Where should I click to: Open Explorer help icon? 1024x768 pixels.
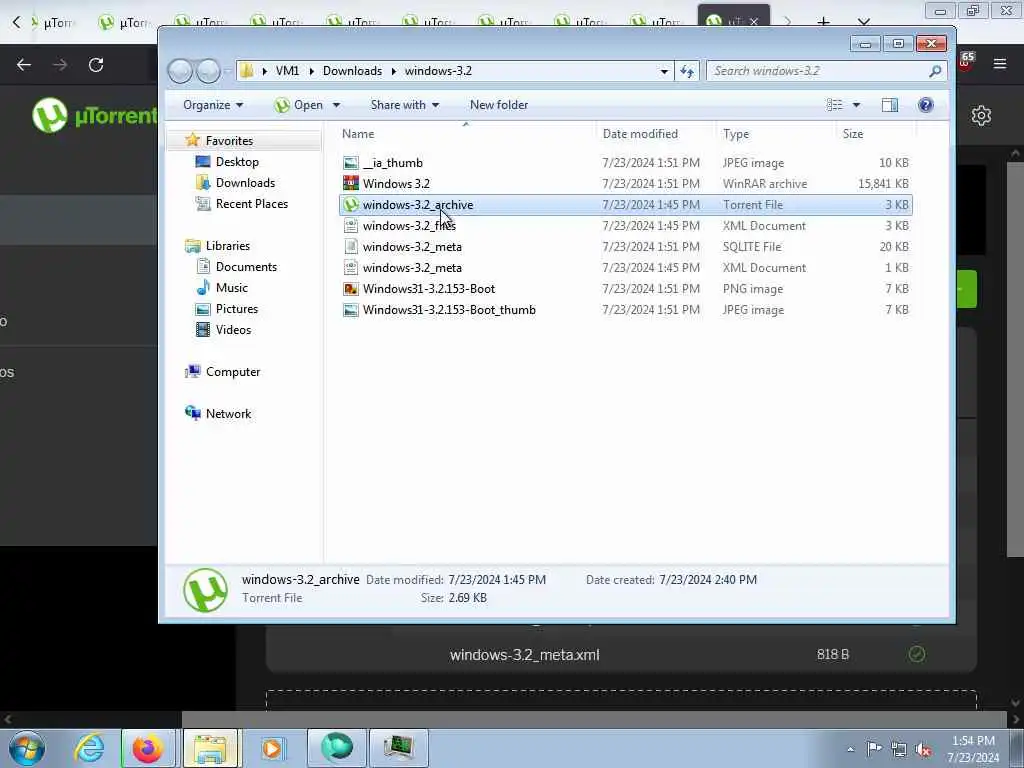click(925, 105)
